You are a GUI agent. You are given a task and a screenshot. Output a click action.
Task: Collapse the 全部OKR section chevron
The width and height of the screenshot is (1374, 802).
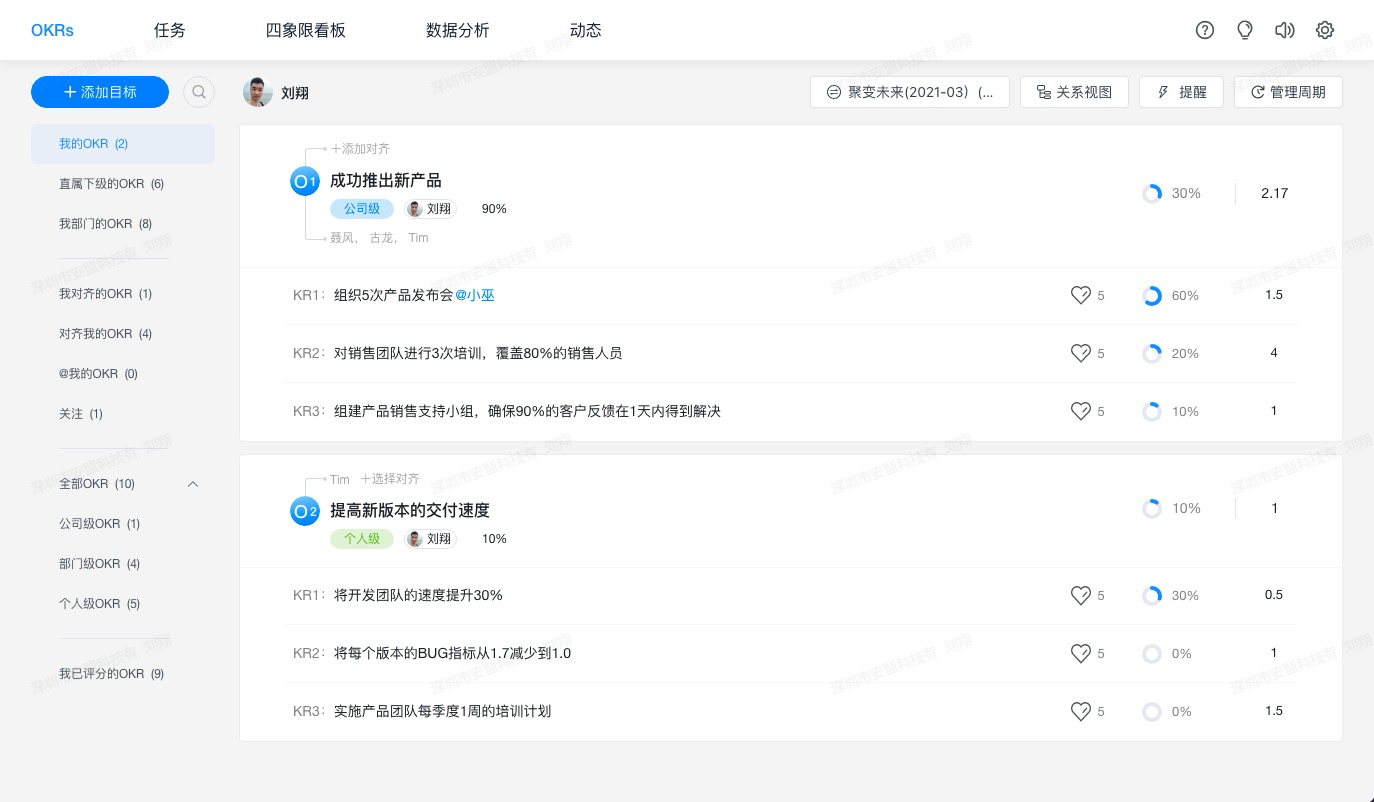tap(193, 484)
